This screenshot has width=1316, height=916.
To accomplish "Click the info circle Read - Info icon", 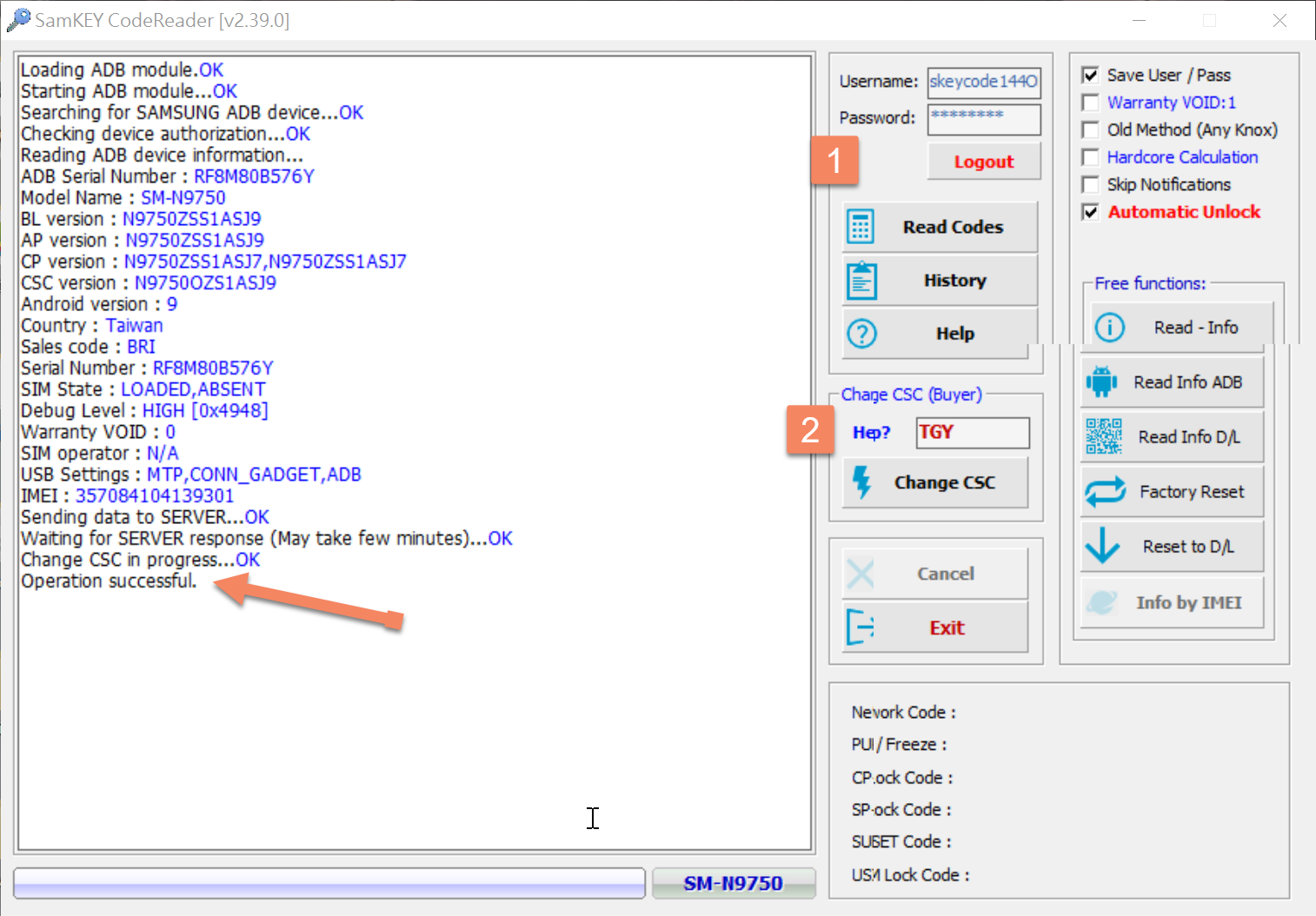I will 1110,328.
